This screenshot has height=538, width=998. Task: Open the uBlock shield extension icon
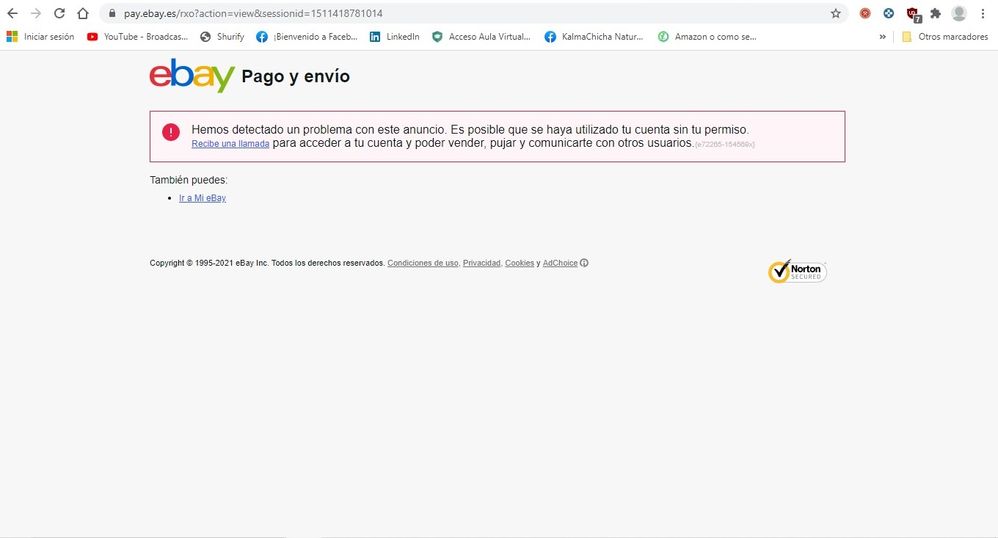coord(913,14)
